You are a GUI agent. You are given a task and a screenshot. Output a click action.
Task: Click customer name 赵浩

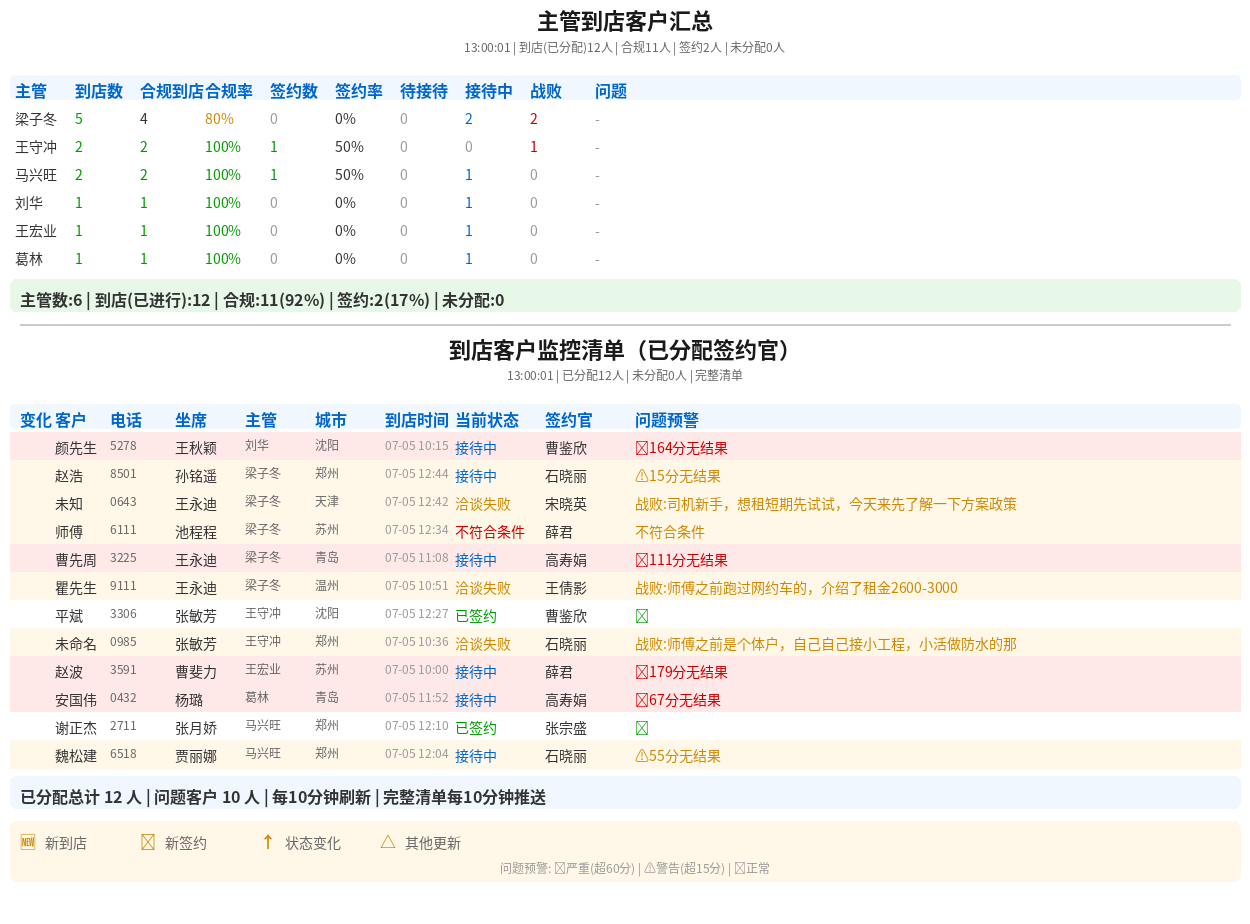pyautogui.click(x=69, y=476)
